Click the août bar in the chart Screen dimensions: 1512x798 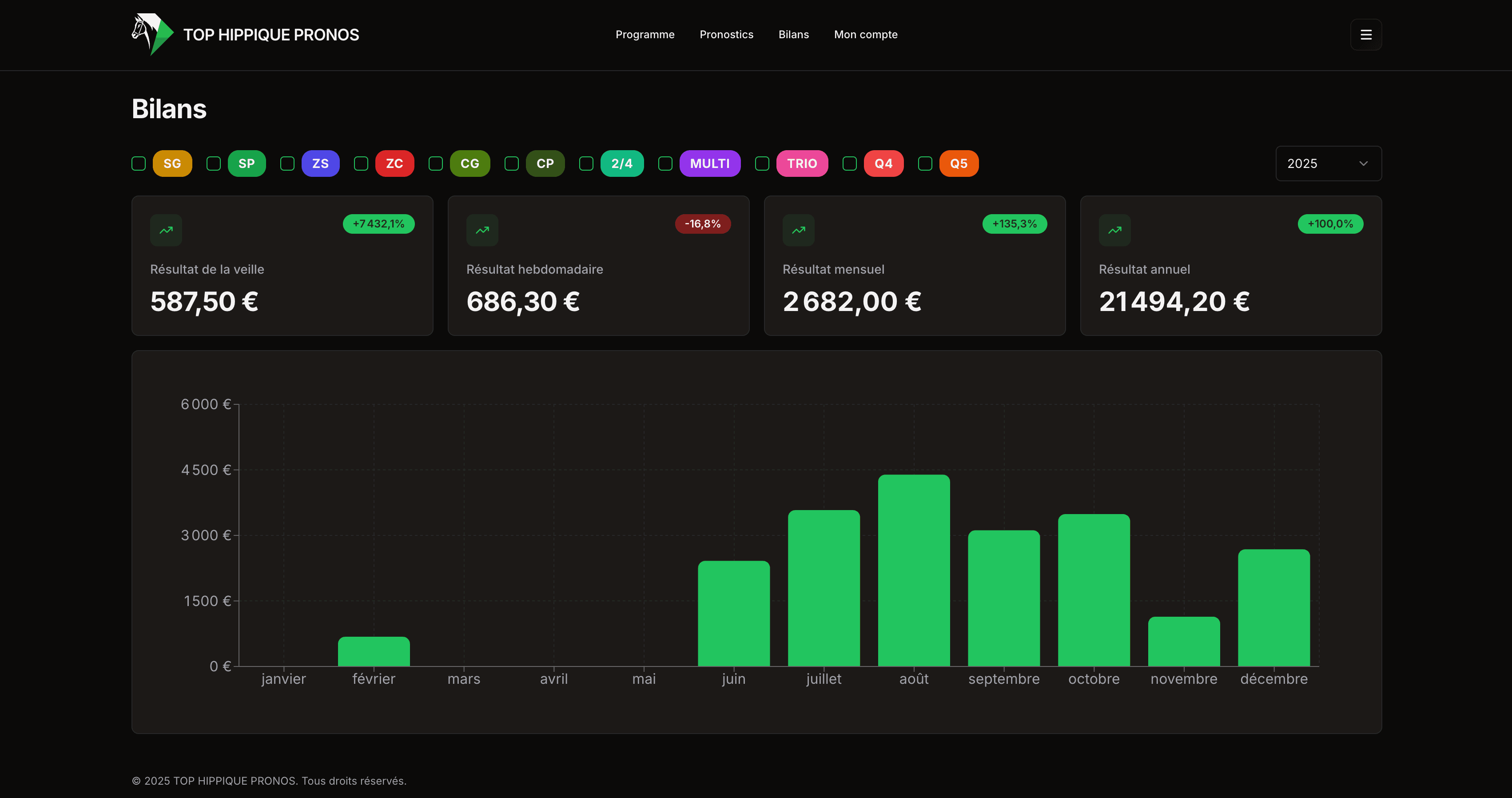pyautogui.click(x=913, y=570)
